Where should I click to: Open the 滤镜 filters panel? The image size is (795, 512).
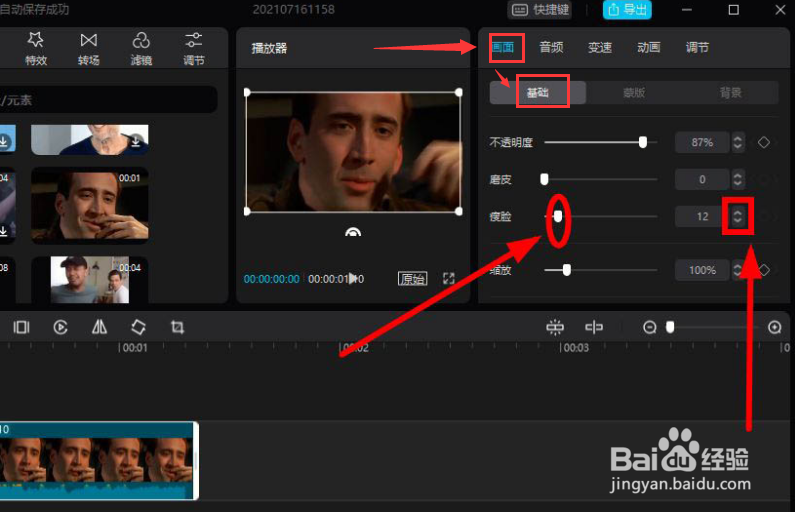pyautogui.click(x=141, y=49)
